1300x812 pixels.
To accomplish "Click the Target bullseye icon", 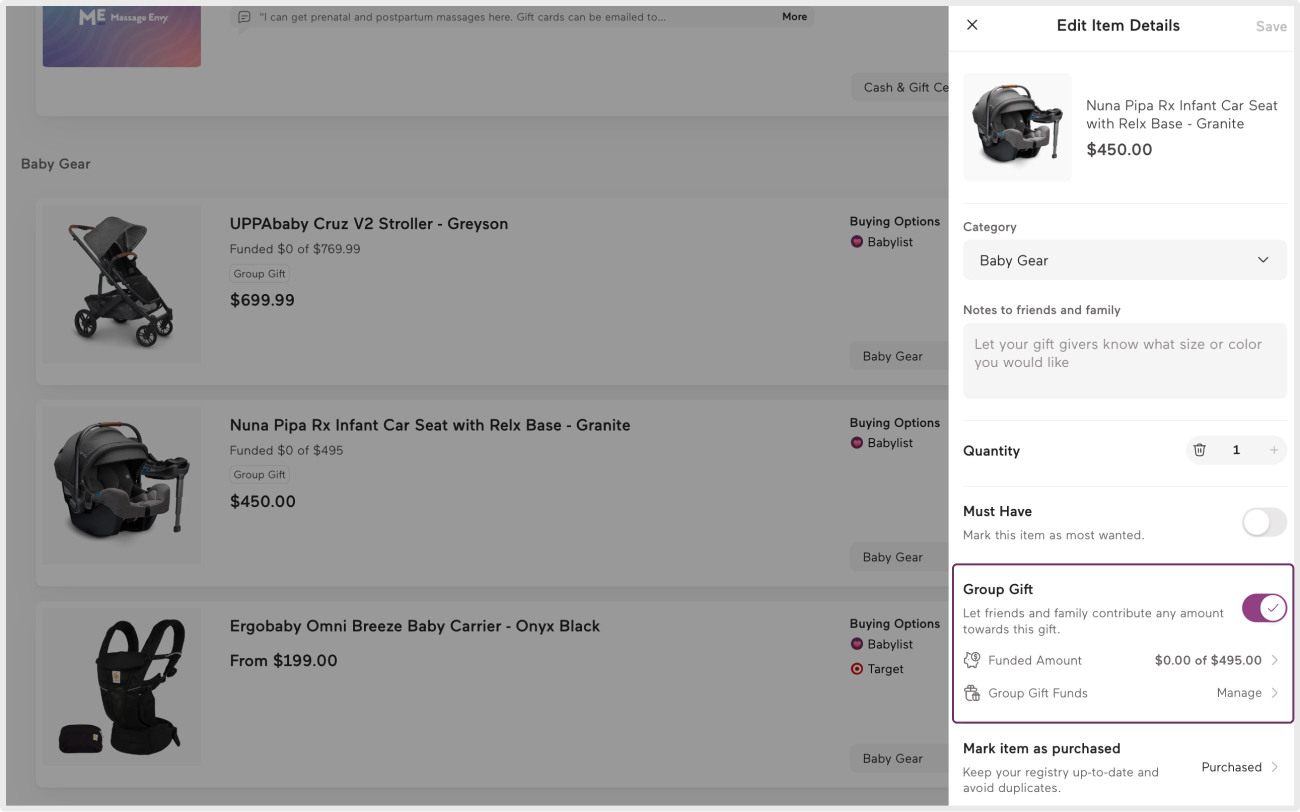I will click(x=856, y=669).
